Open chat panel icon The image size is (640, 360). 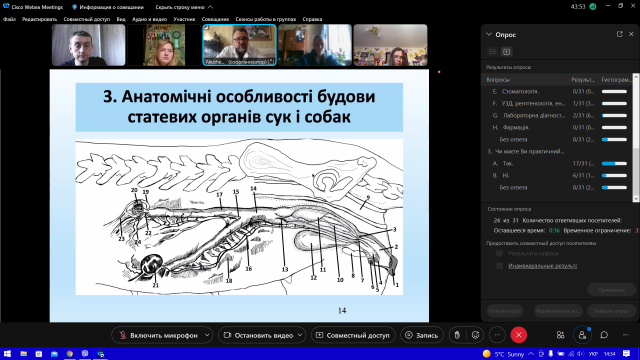point(604,335)
